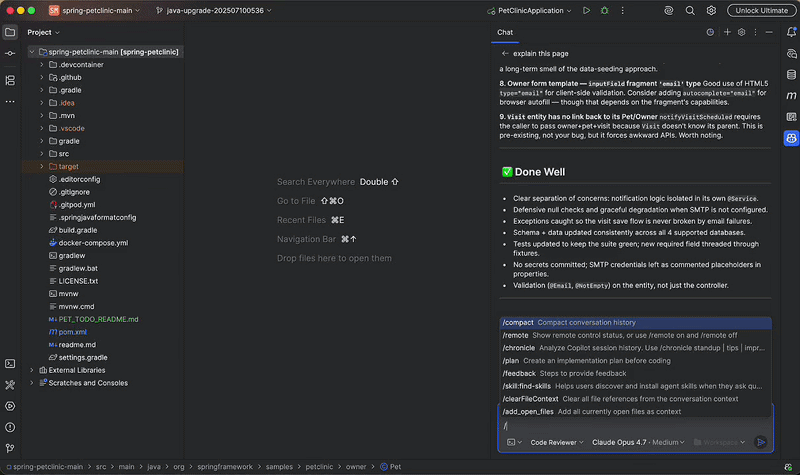Open the Project view dropdown
Viewport: 800px width, 475px height.
click(43, 32)
